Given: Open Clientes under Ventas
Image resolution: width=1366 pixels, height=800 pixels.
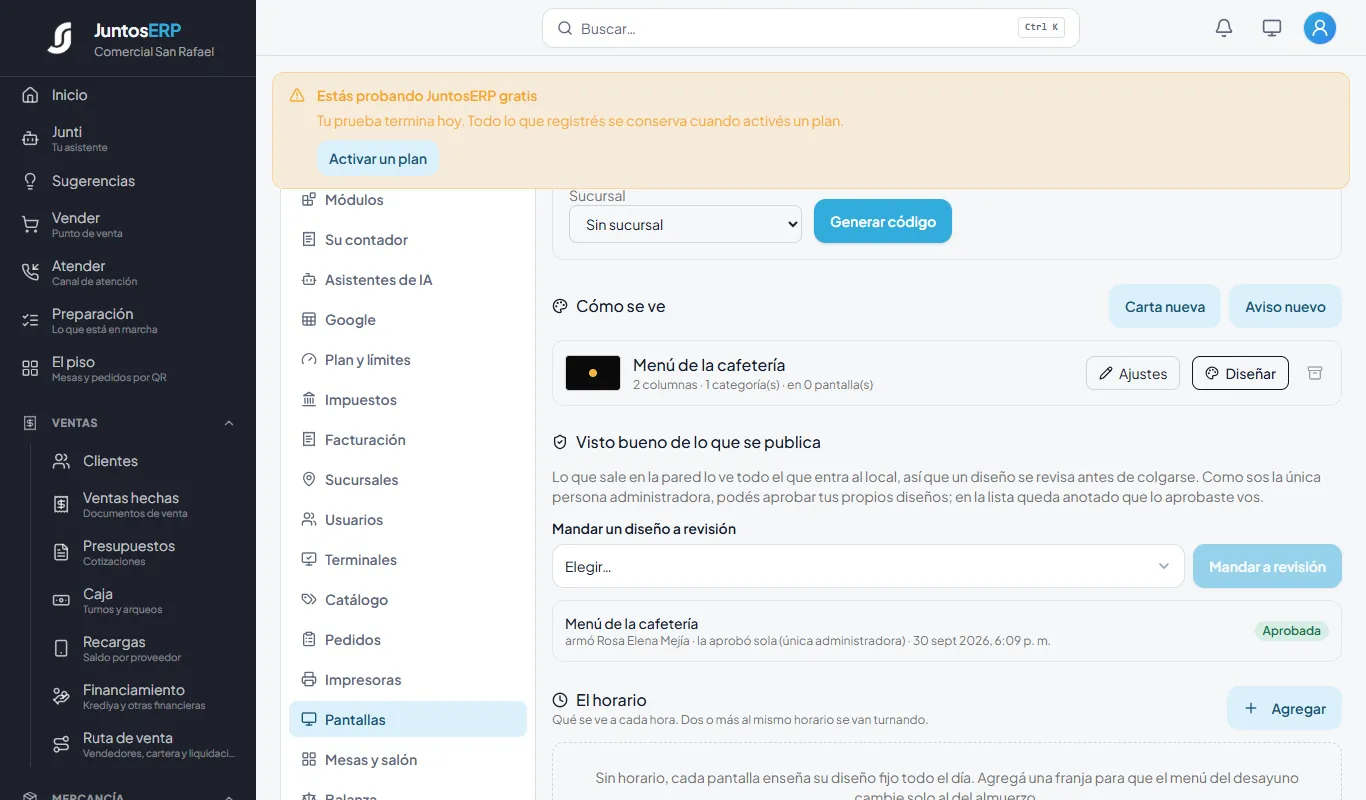Looking at the screenshot, I should tap(143, 461).
